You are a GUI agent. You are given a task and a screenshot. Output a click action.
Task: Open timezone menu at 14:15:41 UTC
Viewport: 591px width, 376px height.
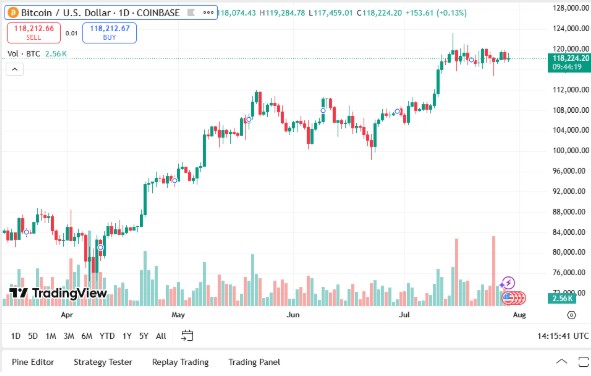(563, 336)
